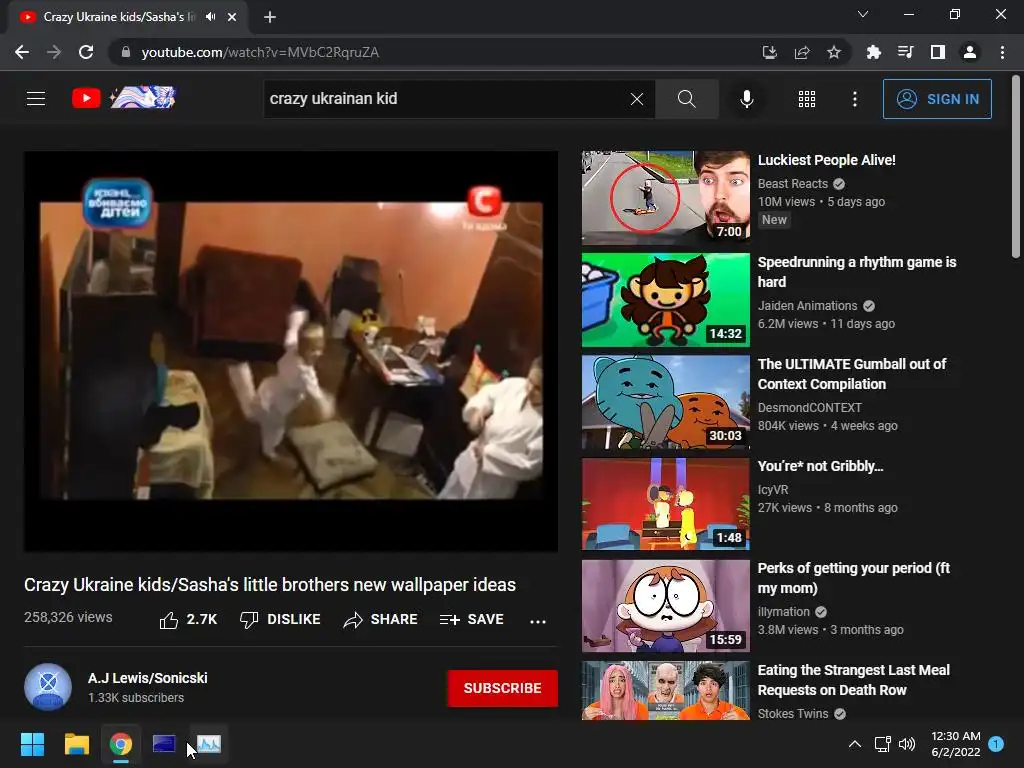Open Windows Start menu

(x=32, y=744)
